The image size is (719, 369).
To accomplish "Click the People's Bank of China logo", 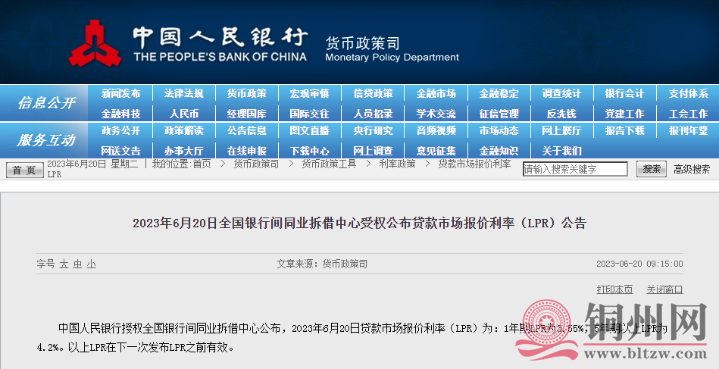I will coord(95,43).
